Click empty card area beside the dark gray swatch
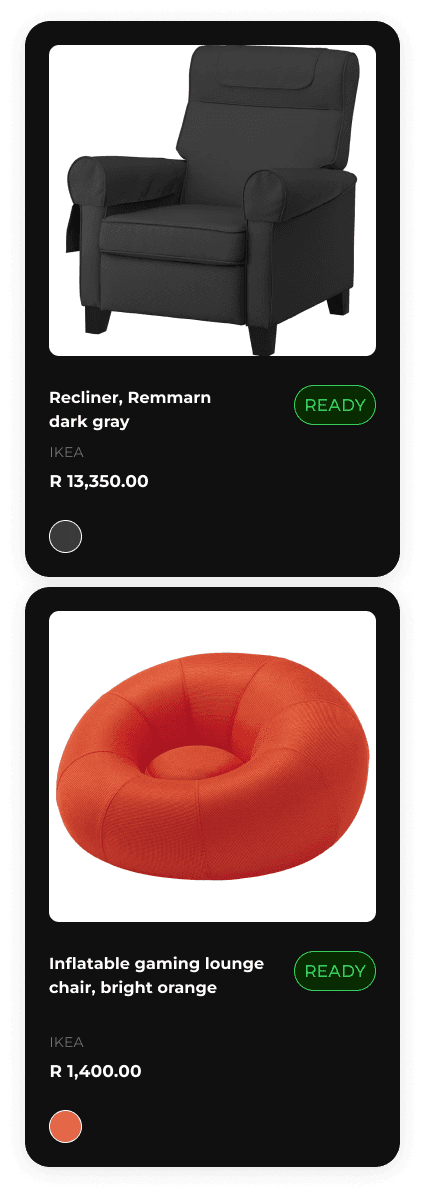Screen dimensions: 425x1196 [229, 536]
